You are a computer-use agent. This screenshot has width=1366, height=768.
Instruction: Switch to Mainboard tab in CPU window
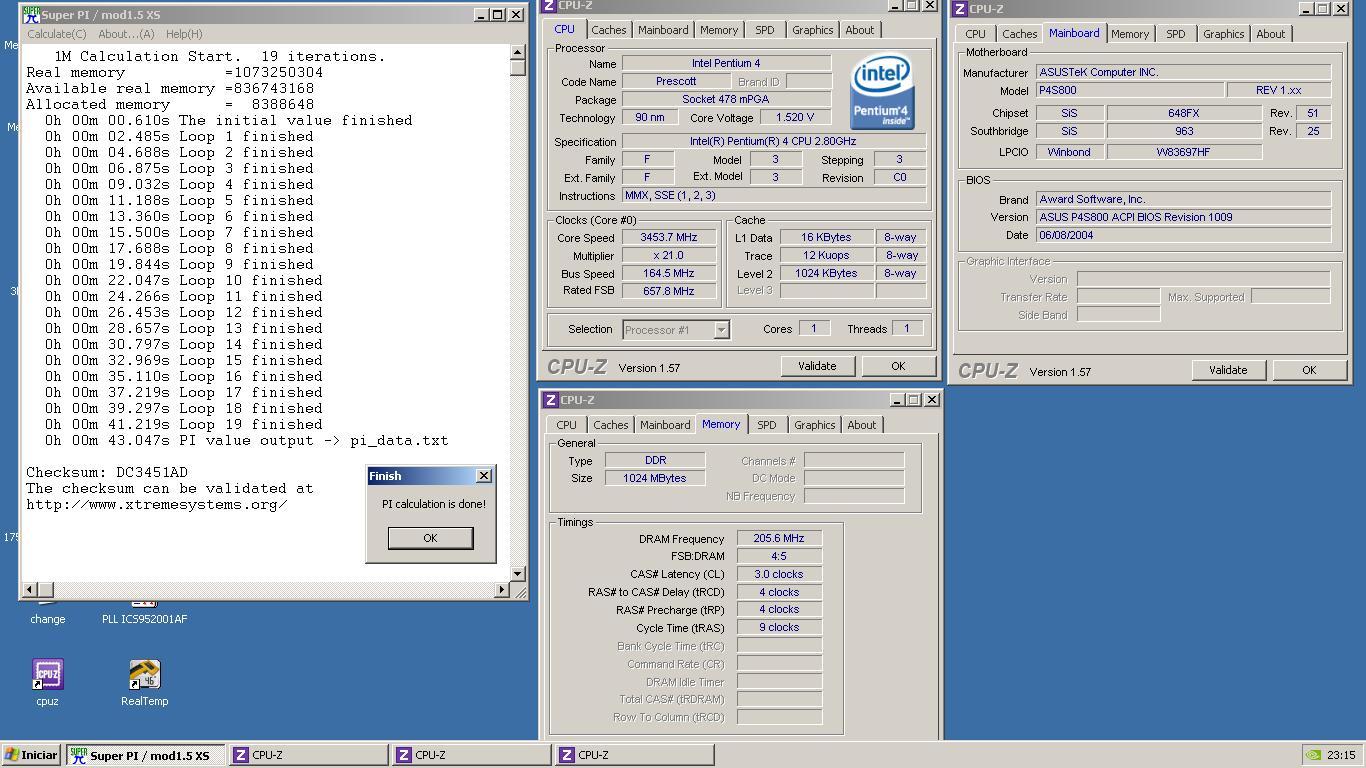tap(663, 30)
